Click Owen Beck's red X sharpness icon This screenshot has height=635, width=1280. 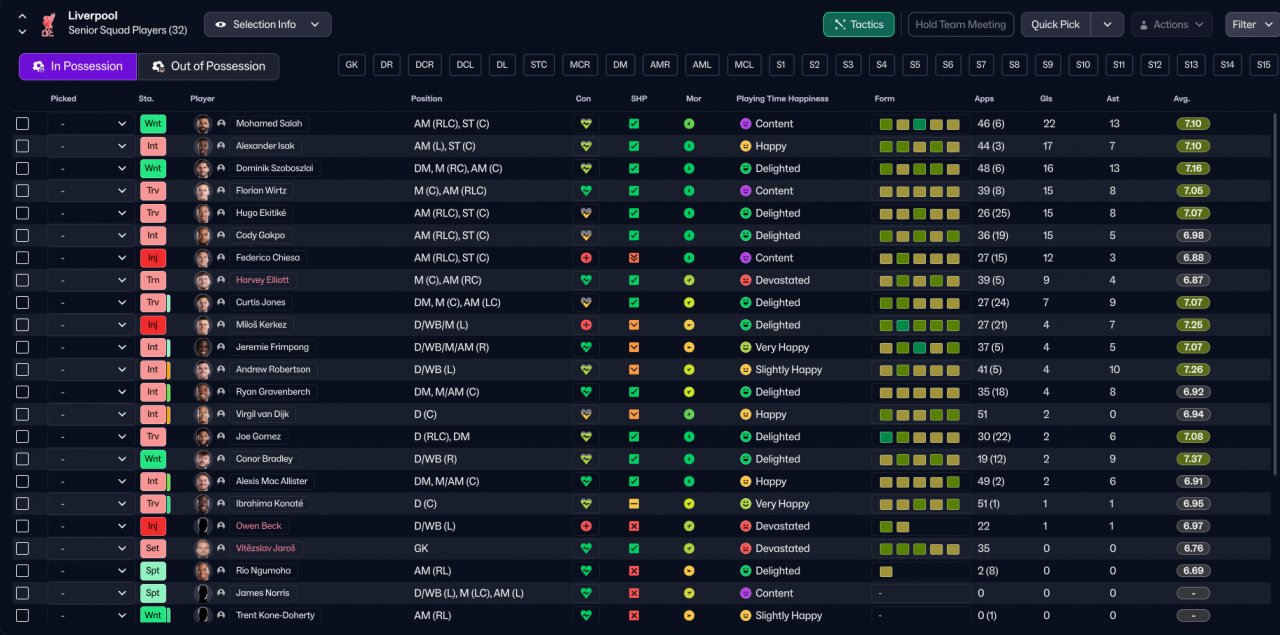click(634, 526)
